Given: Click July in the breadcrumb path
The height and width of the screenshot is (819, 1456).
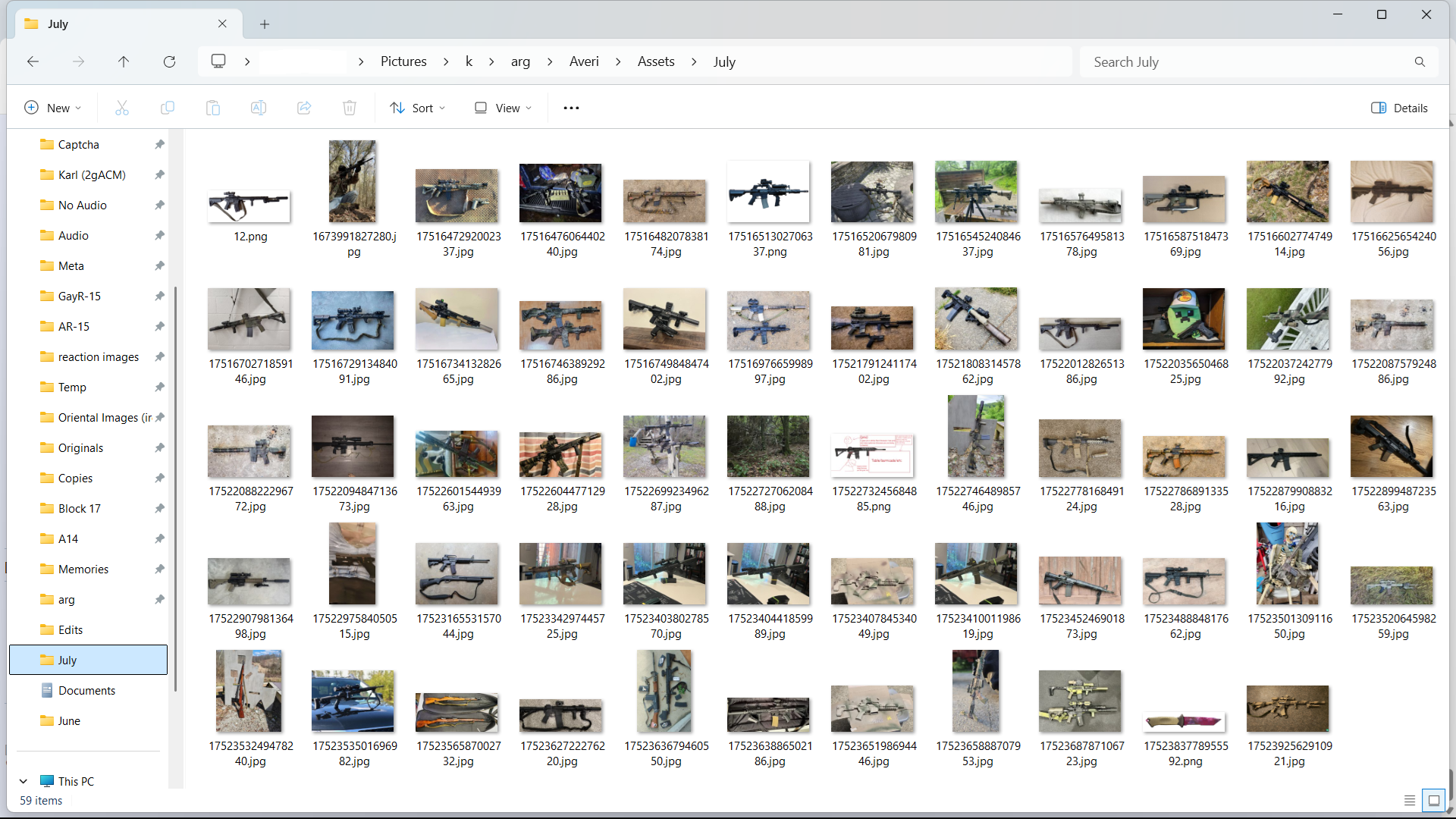Looking at the screenshot, I should [724, 61].
